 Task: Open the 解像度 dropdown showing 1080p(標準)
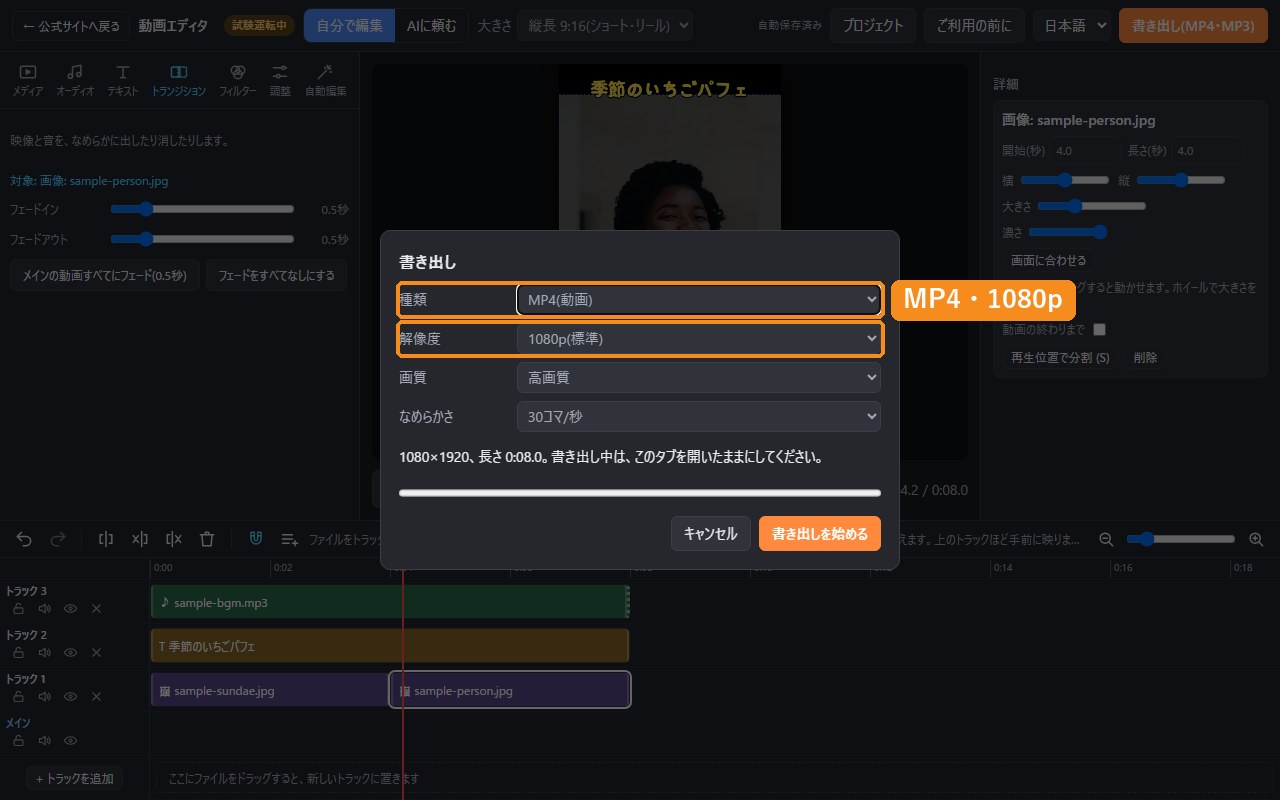tap(698, 339)
